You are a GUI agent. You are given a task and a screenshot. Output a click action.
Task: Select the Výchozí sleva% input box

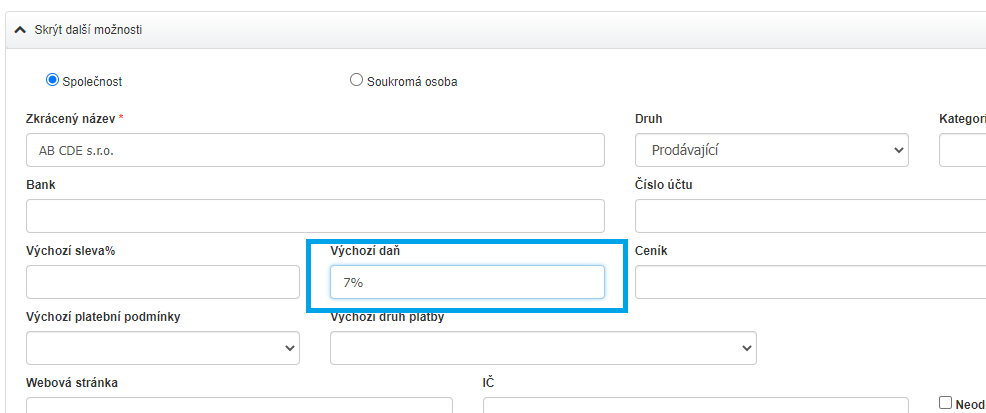pyautogui.click(x=163, y=282)
